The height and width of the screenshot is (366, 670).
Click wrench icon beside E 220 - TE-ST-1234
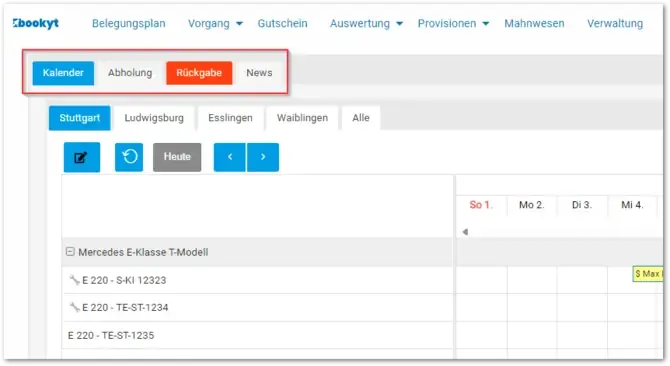click(x=74, y=307)
